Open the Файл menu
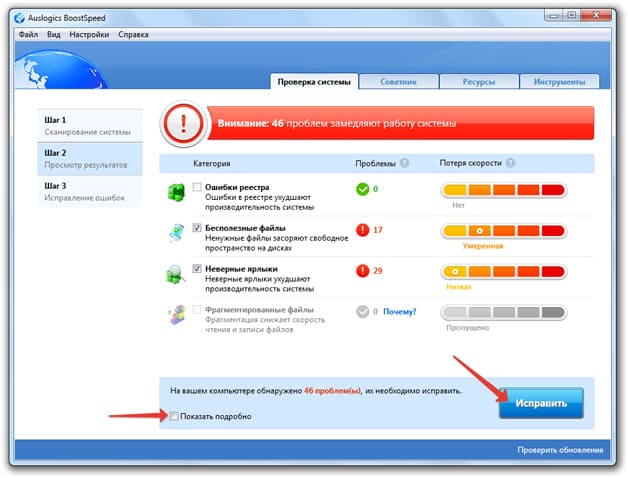The width and height of the screenshot is (628, 478). coord(28,34)
